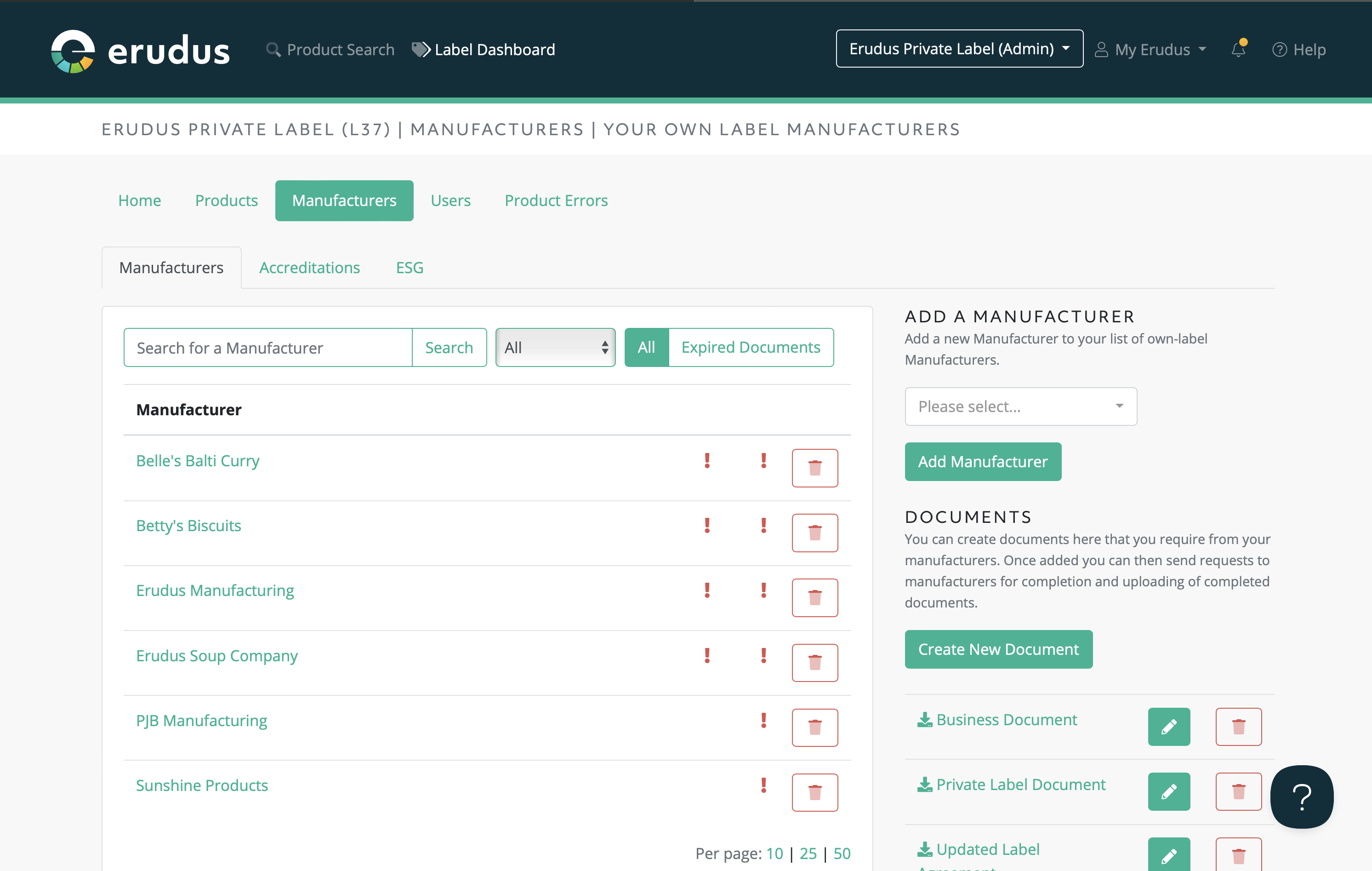Click the Erudus logo
The width and height of the screenshot is (1372, 871).
[x=140, y=51]
